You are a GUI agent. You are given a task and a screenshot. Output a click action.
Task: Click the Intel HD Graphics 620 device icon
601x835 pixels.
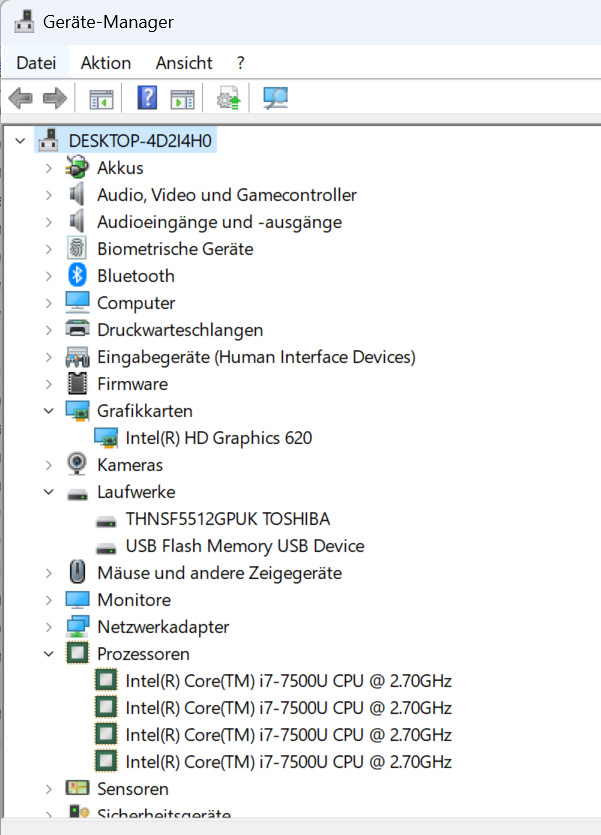pyautogui.click(x=105, y=438)
